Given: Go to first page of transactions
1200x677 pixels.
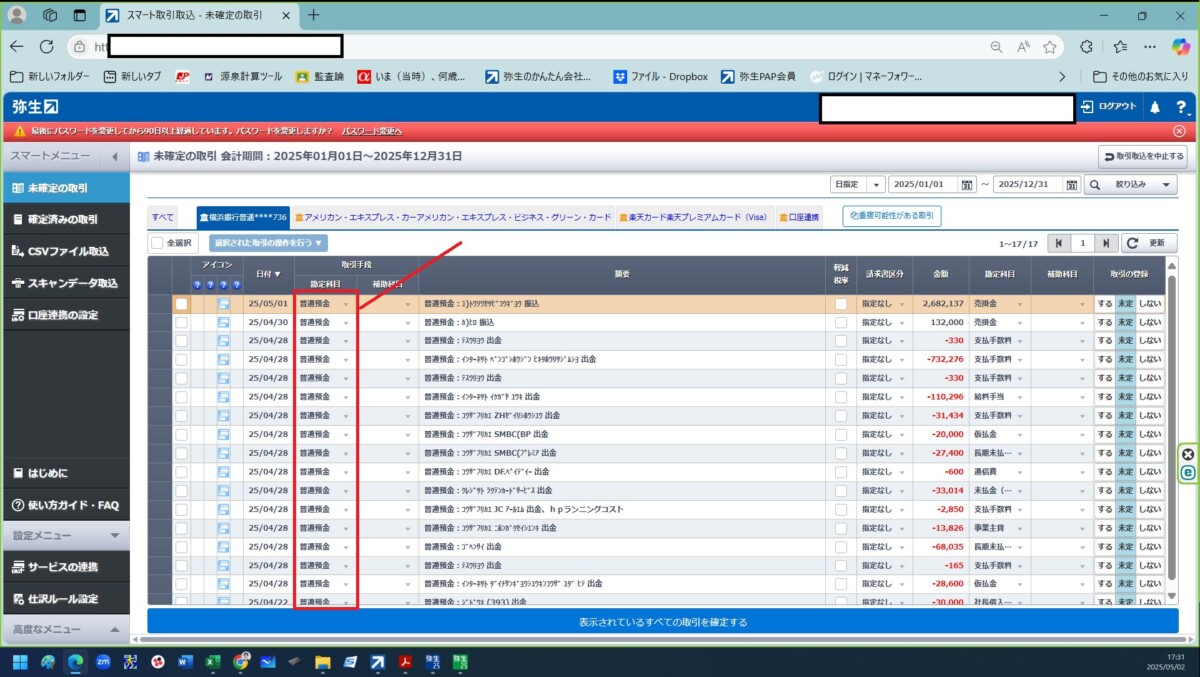Looking at the screenshot, I should point(1058,243).
